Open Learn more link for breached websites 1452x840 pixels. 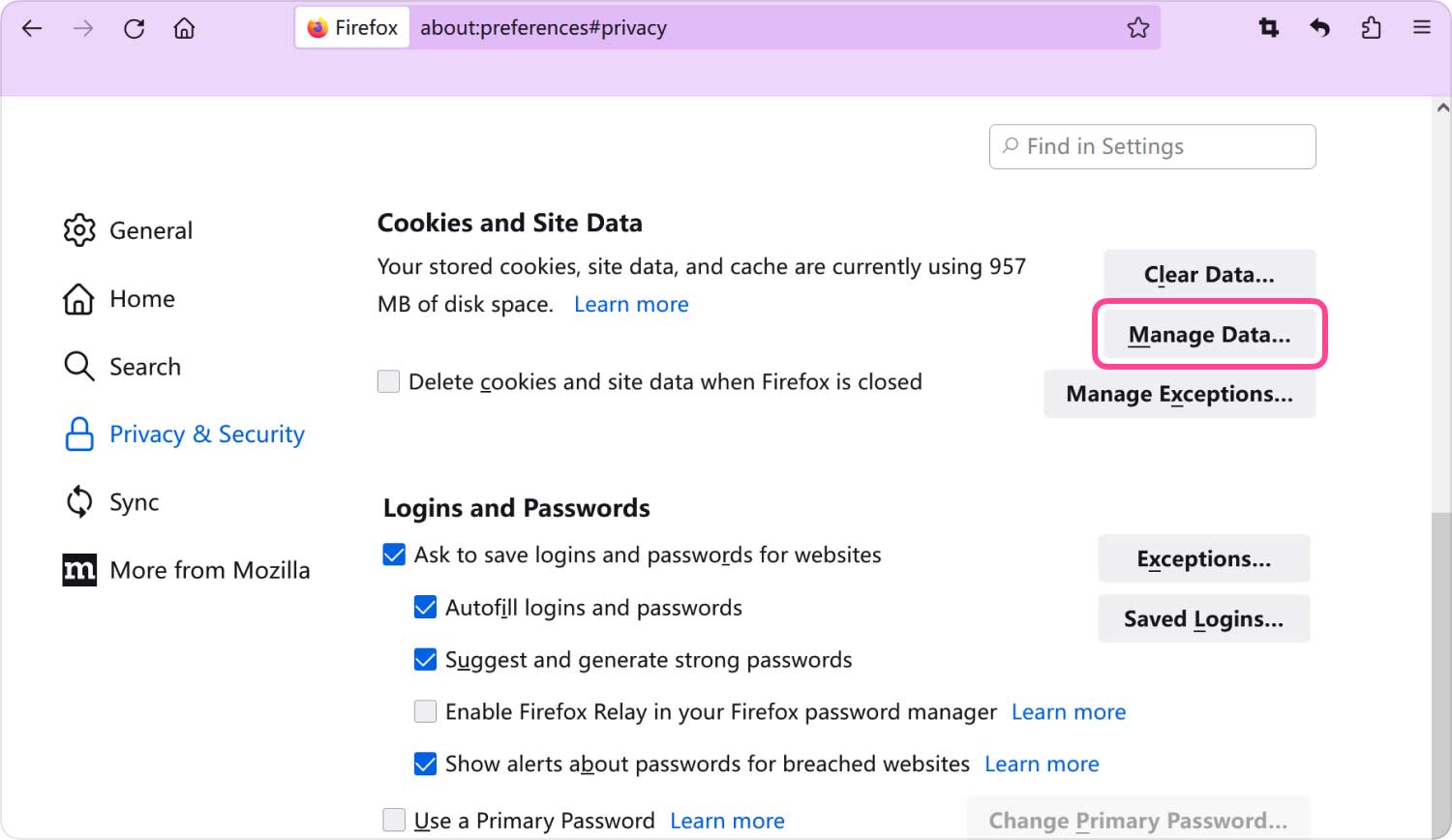(x=1042, y=765)
